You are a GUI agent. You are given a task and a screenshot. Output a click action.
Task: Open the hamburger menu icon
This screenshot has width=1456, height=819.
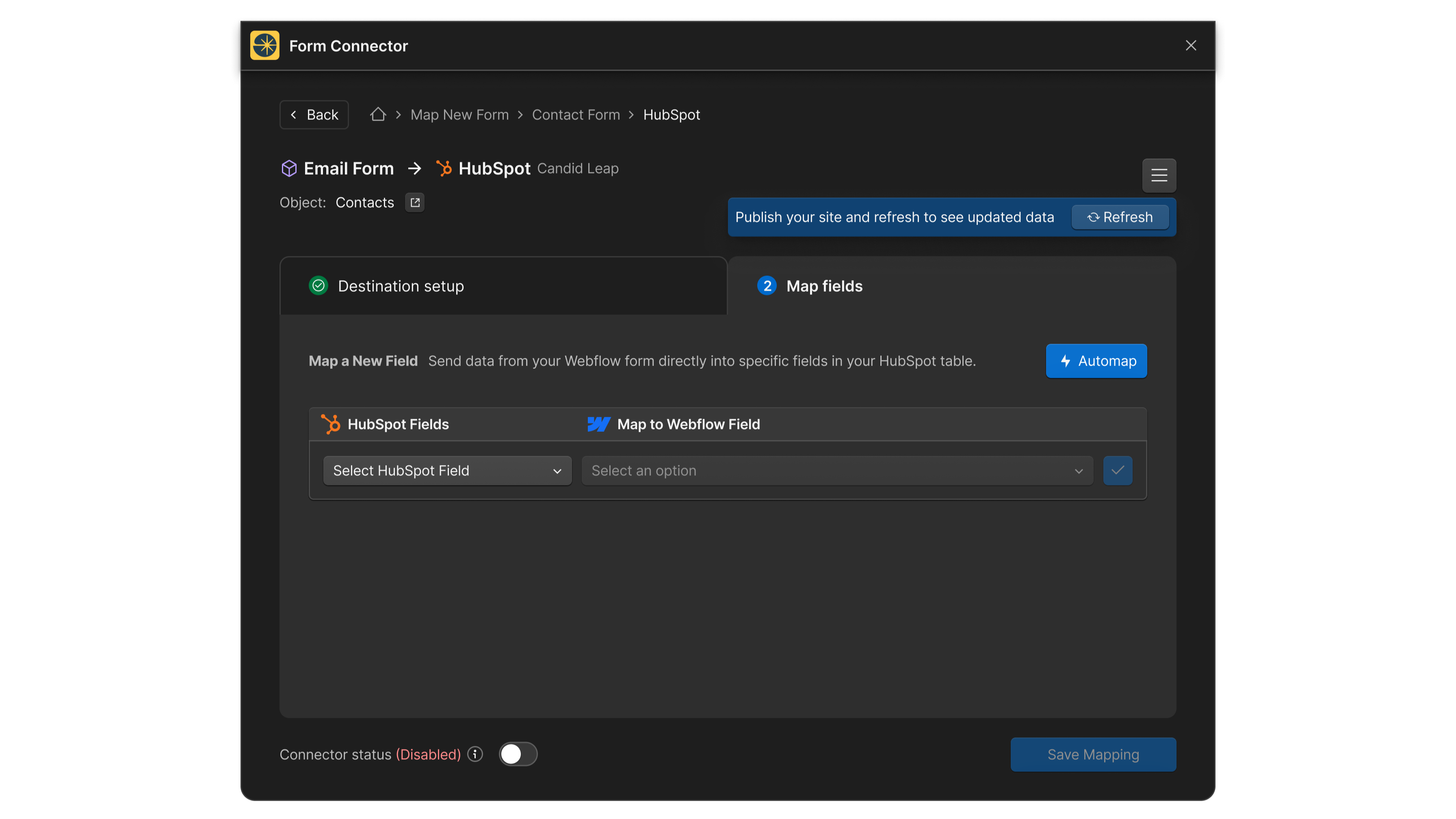click(1159, 175)
